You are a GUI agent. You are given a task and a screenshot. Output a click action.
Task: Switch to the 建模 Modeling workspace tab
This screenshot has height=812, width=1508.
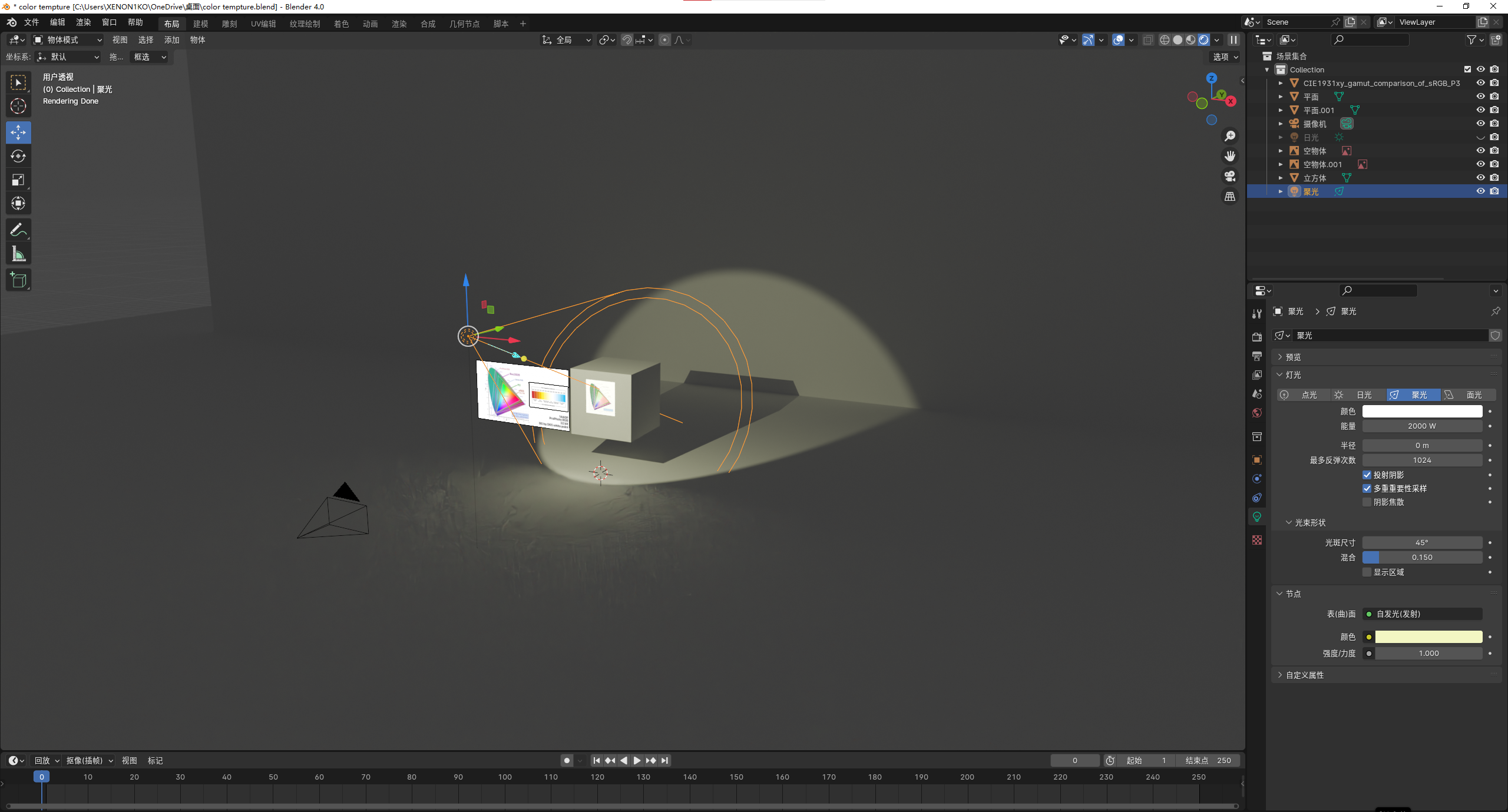pos(200,24)
